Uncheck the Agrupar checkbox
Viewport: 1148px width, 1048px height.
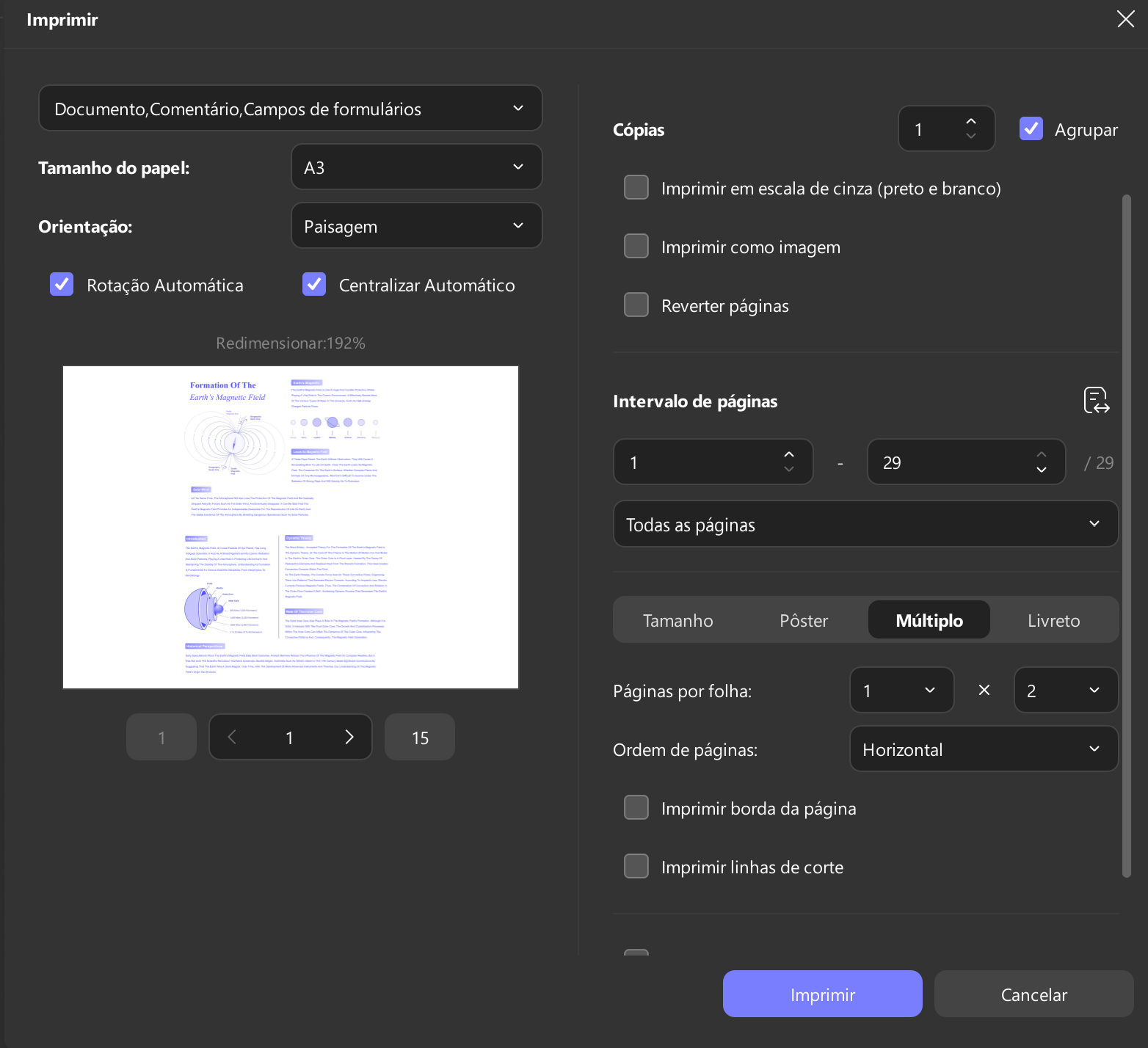tap(1031, 128)
